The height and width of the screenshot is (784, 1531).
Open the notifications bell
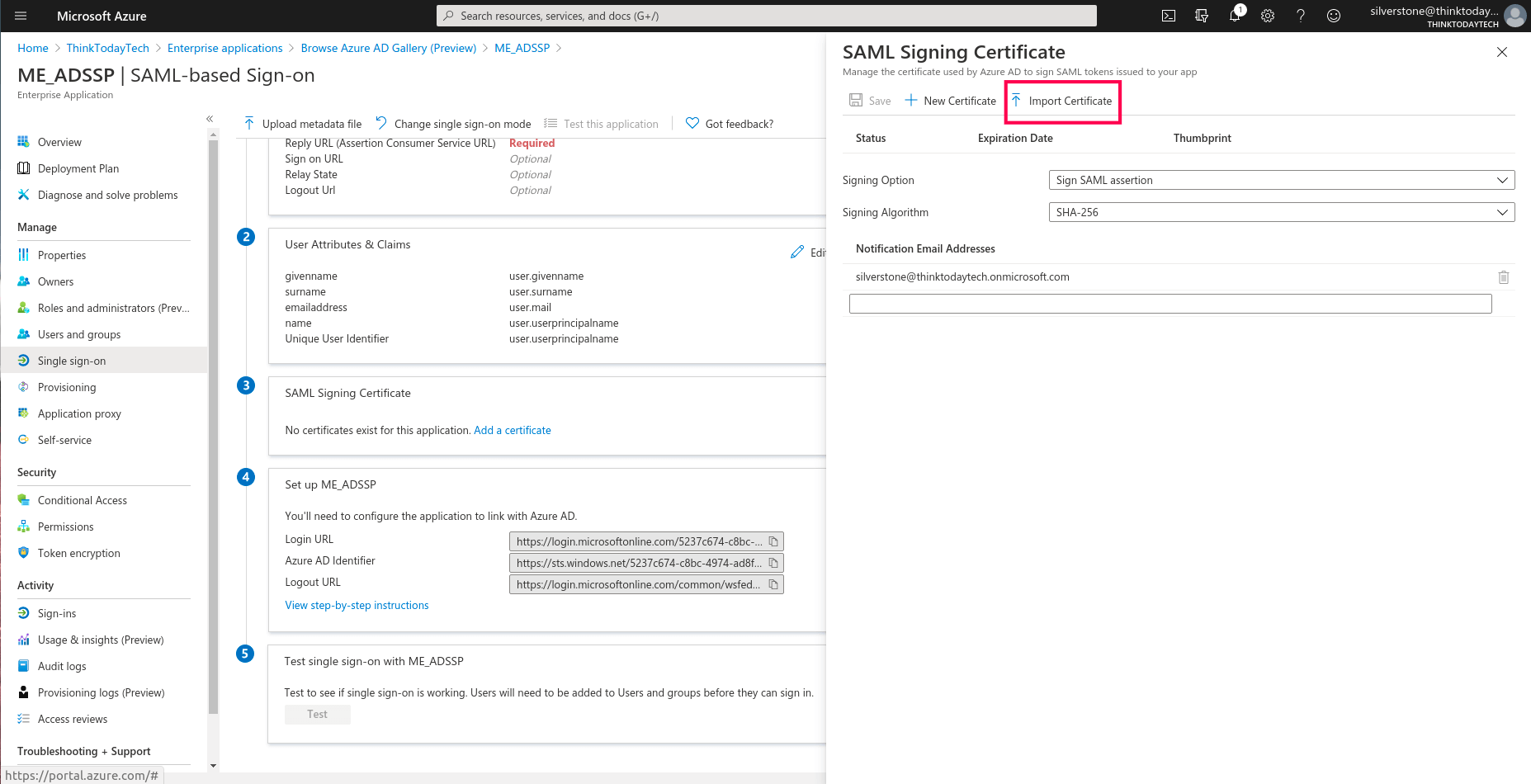point(1235,16)
